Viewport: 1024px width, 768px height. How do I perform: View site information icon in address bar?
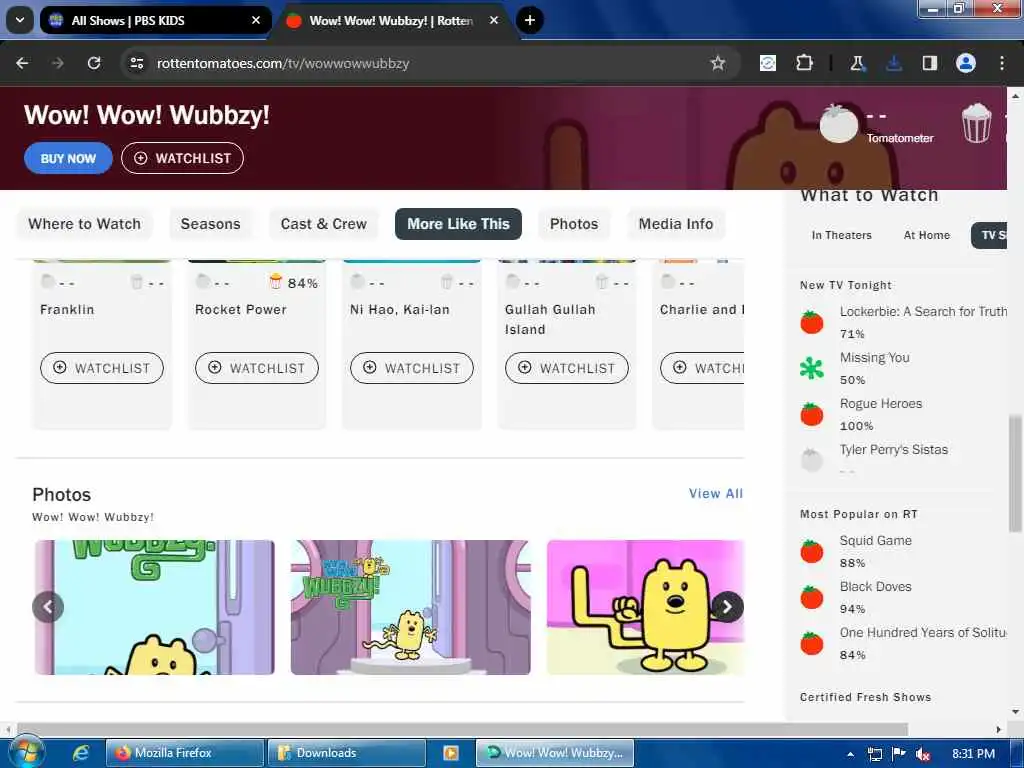[x=136, y=63]
